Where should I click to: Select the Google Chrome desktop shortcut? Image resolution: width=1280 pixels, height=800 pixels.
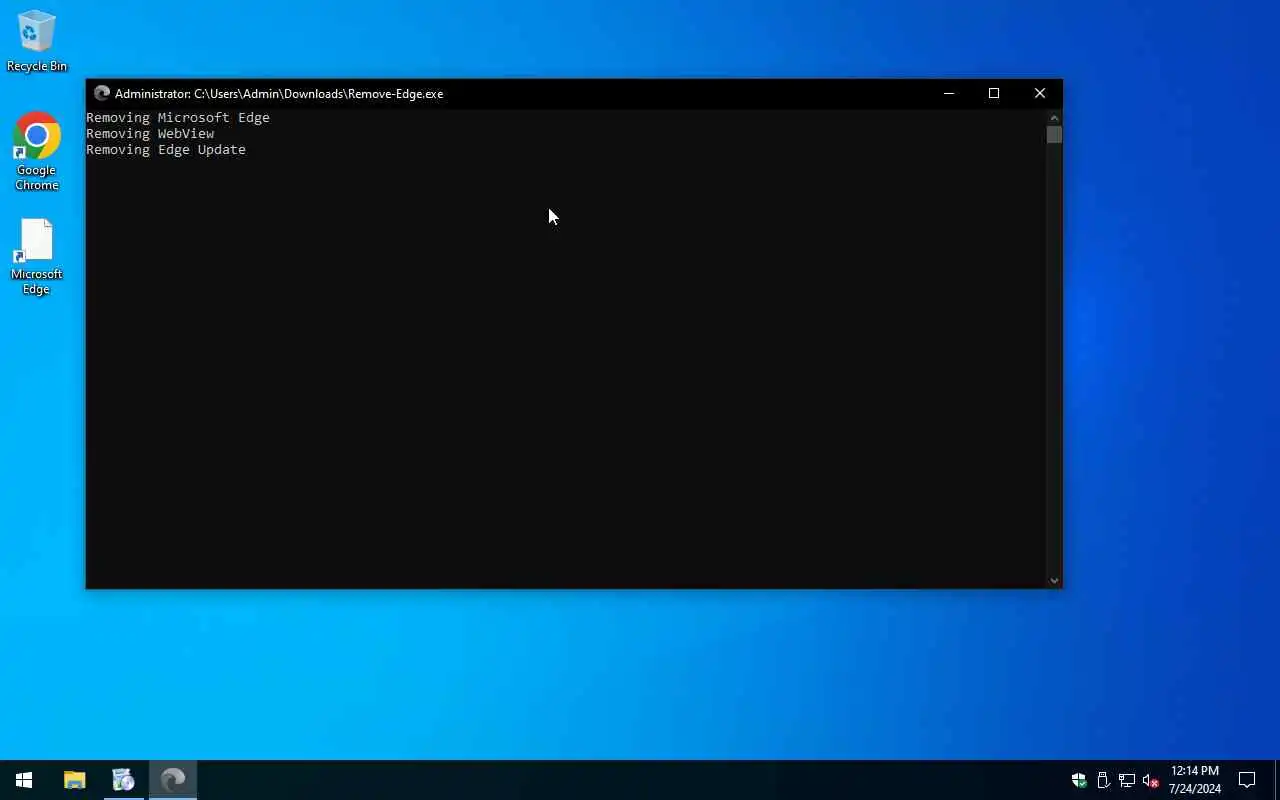[36, 151]
